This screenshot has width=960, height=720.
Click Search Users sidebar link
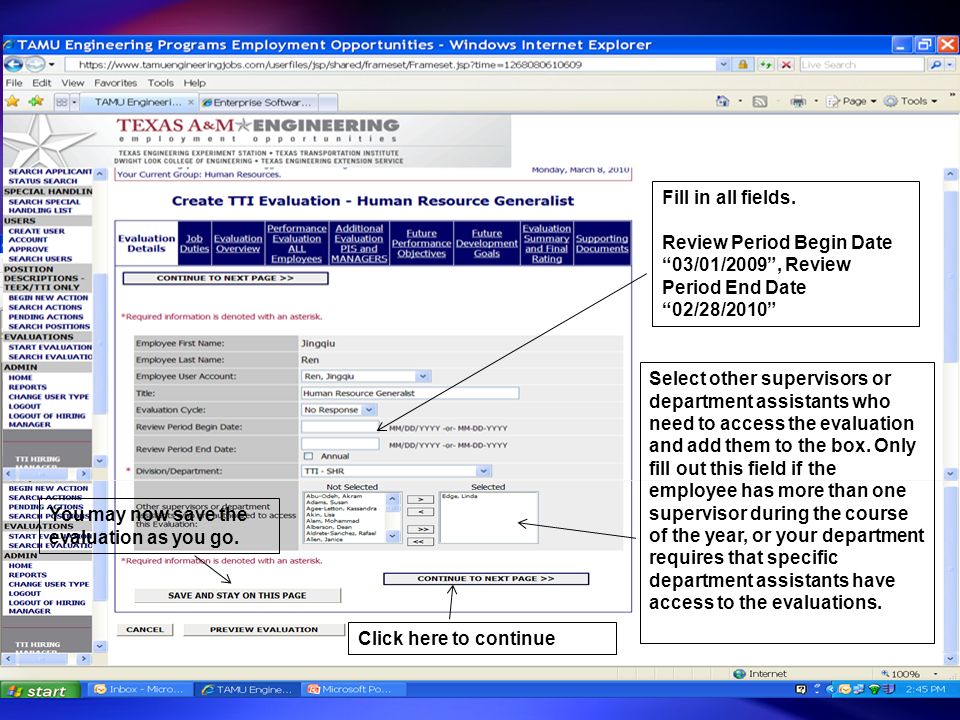click(40, 259)
